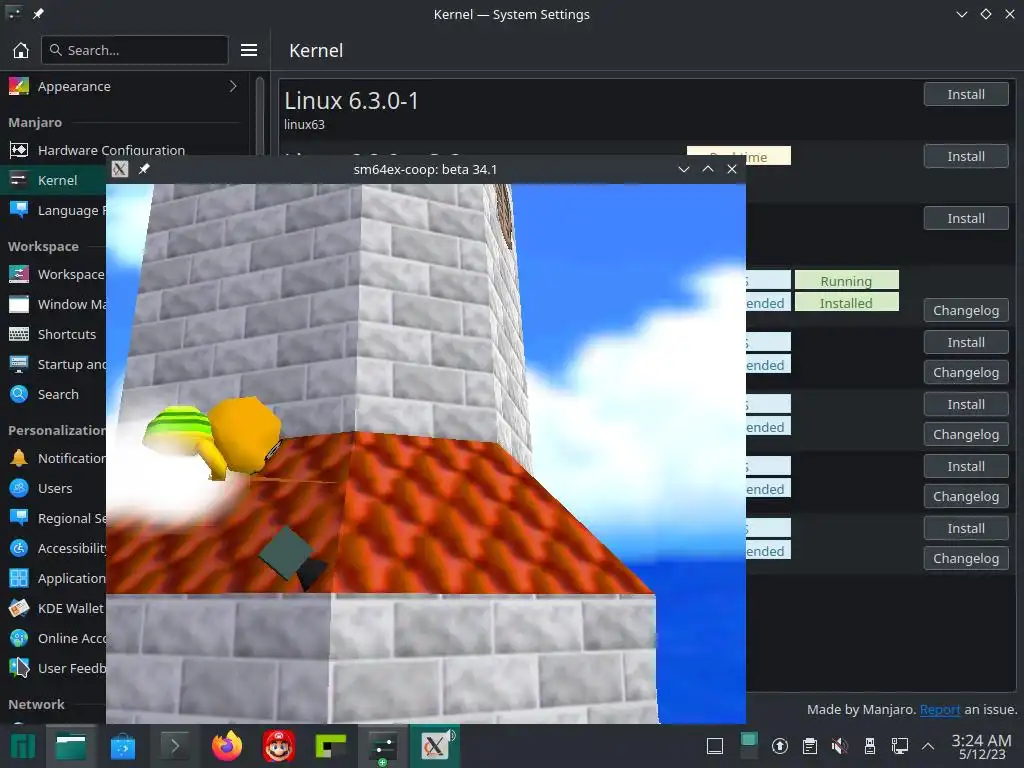Open Hardware Configuration in sidebar
Viewport: 1024px width, 768px height.
(x=111, y=150)
